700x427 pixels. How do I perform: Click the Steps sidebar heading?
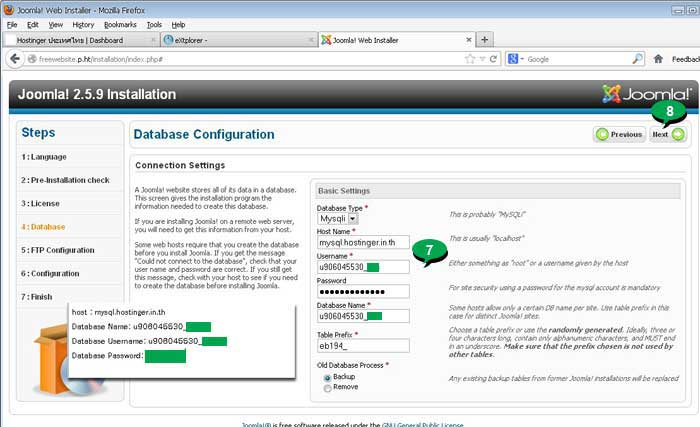pos(38,133)
